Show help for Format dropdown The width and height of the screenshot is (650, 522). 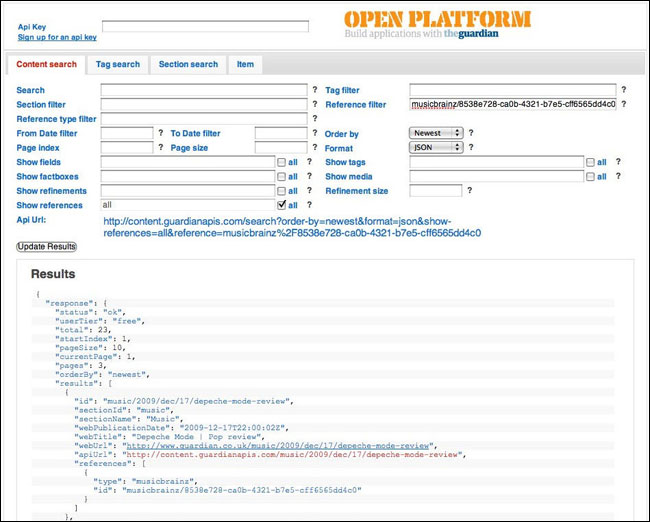tap(471, 147)
